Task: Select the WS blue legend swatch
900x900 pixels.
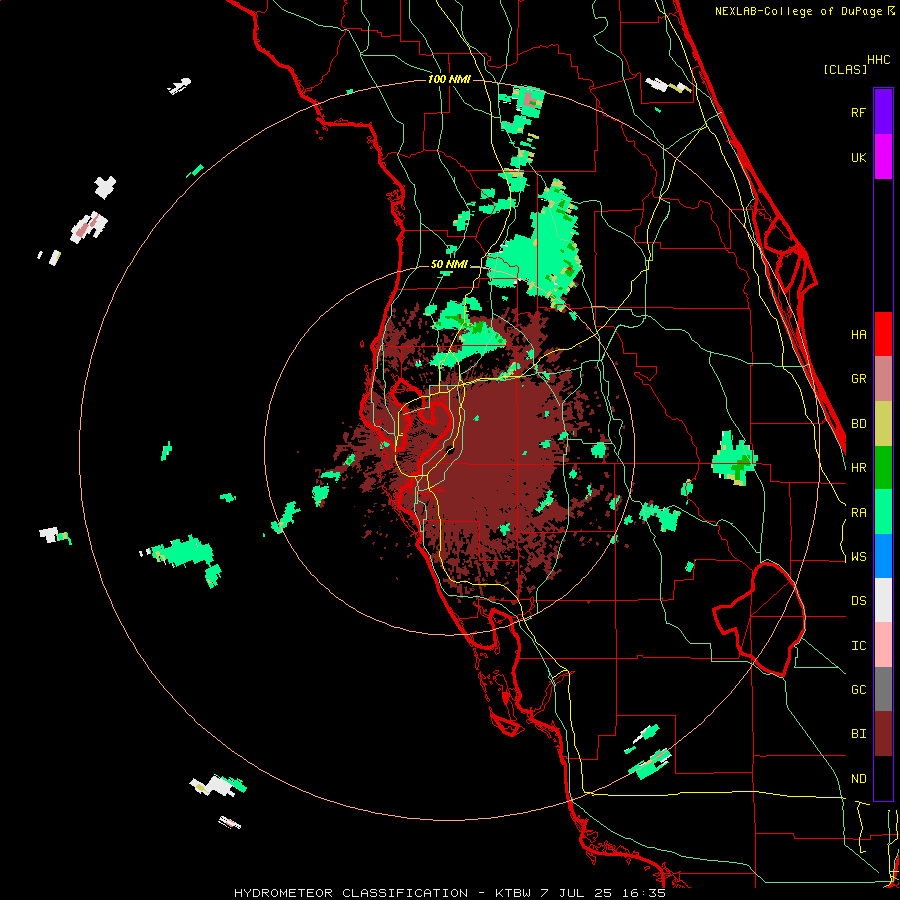Action: 883,556
